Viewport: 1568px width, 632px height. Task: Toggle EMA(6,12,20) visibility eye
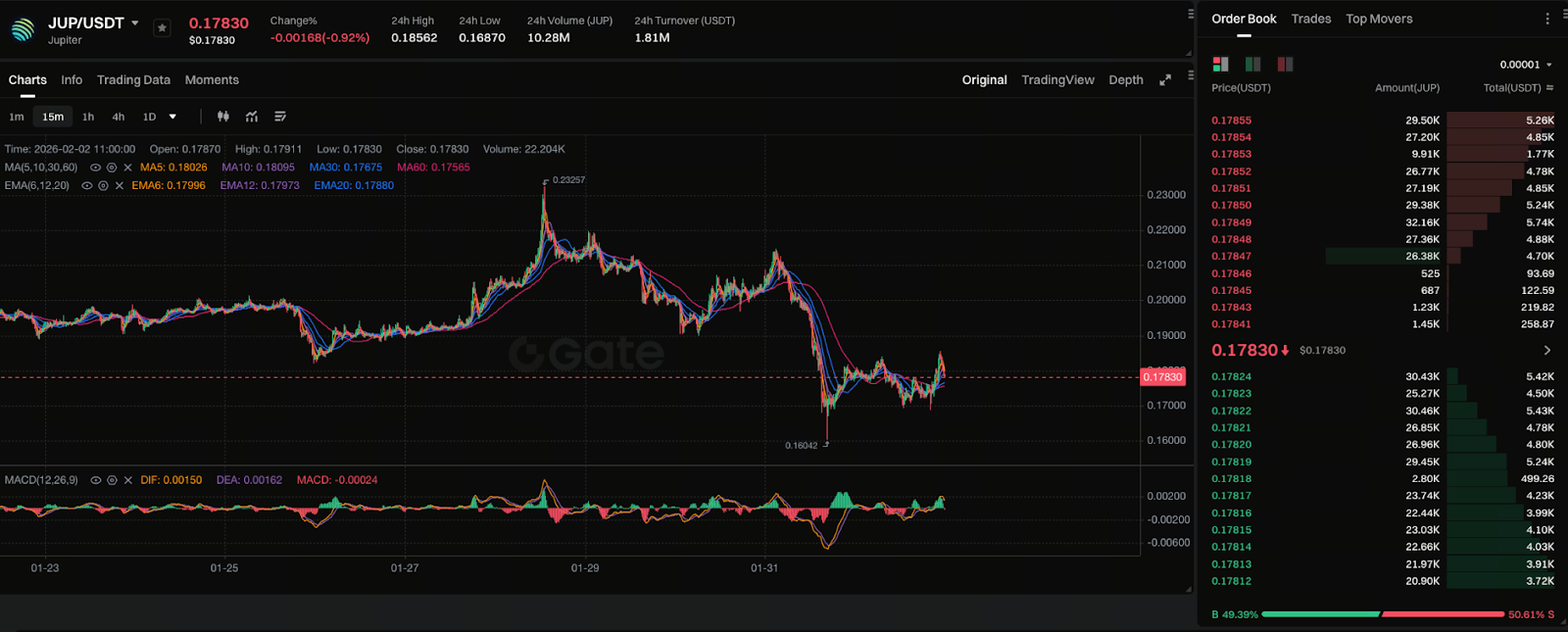pos(87,185)
